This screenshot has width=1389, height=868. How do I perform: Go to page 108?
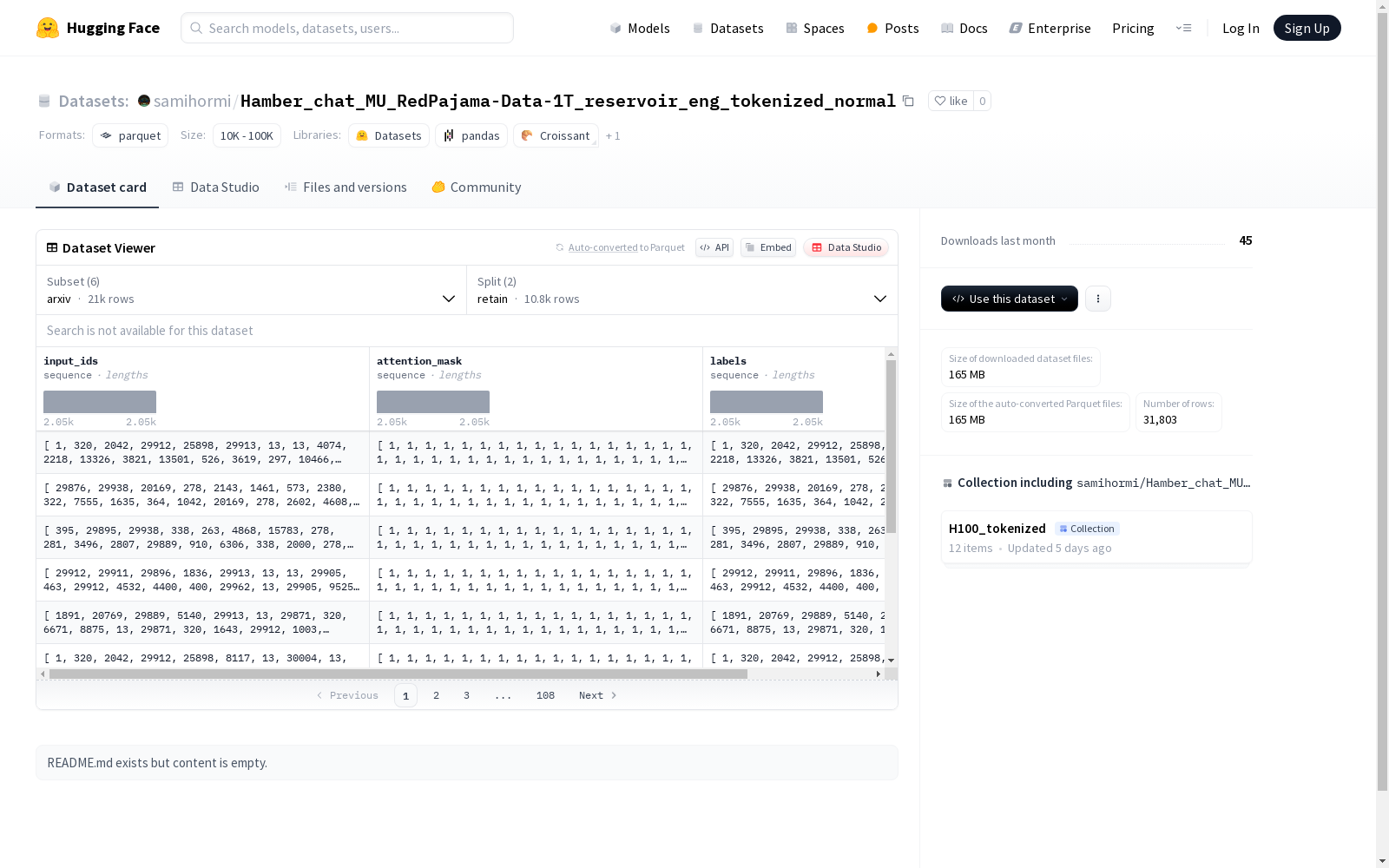click(545, 695)
